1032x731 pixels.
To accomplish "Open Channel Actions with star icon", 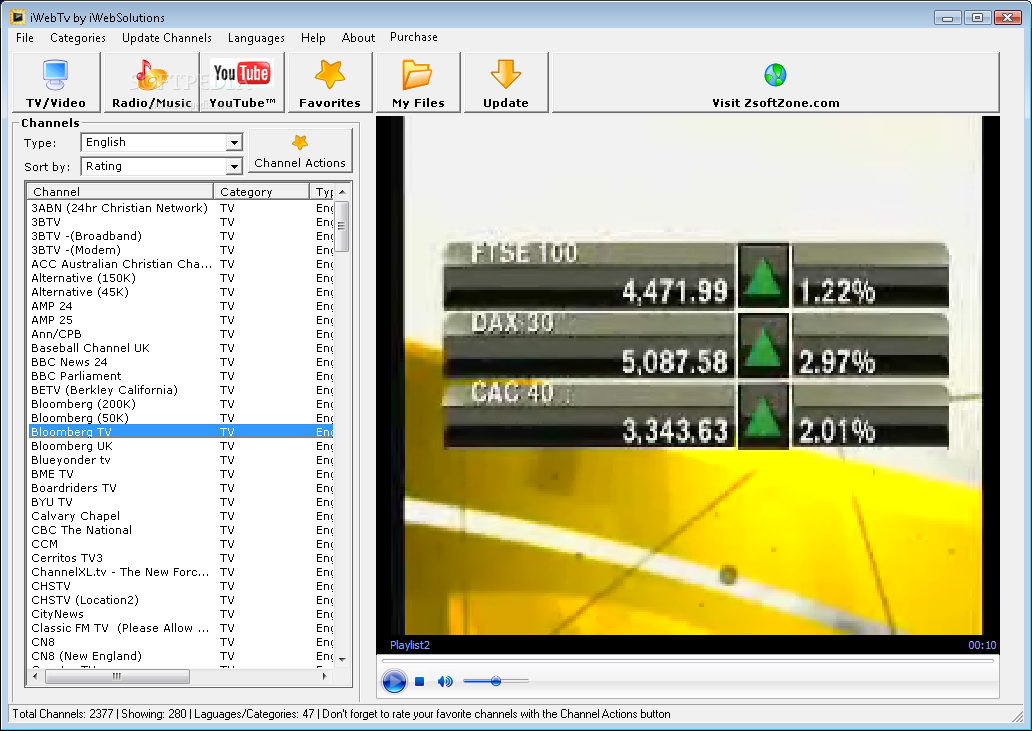I will tap(300, 151).
